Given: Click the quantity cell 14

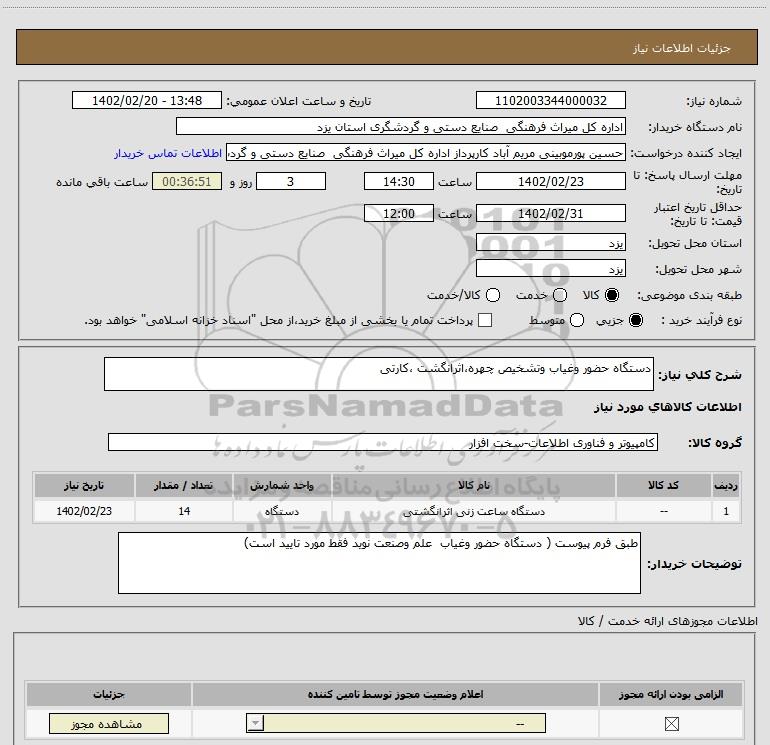Looking at the screenshot, I should pyautogui.click(x=184, y=511).
